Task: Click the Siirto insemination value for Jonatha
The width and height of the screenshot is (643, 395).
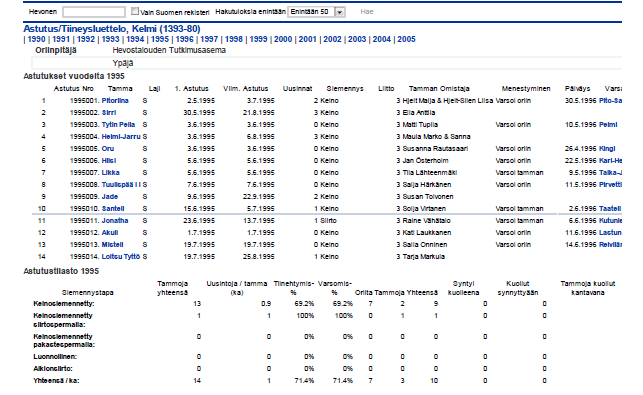Action: [x=328, y=221]
